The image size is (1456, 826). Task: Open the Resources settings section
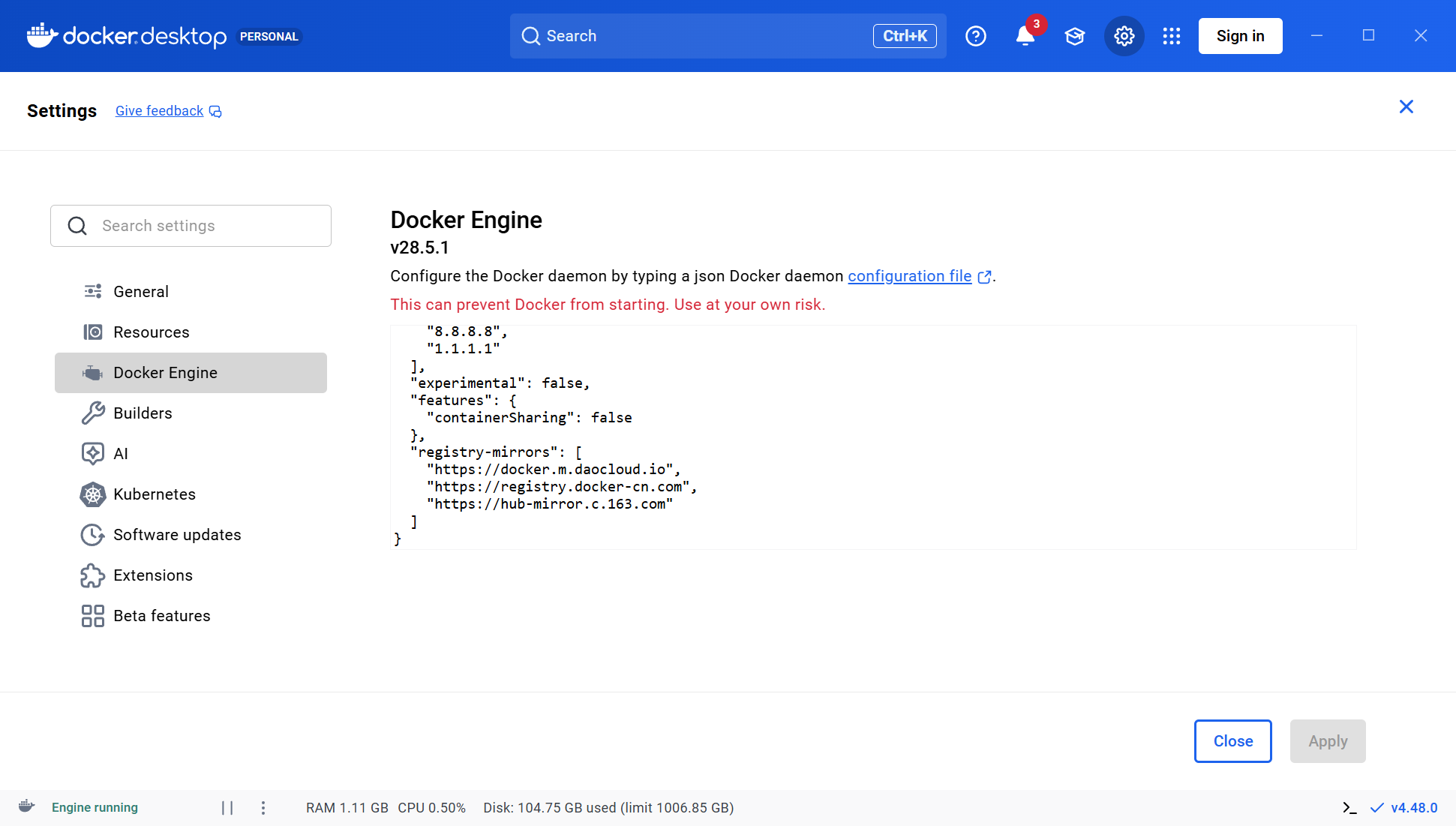click(151, 332)
